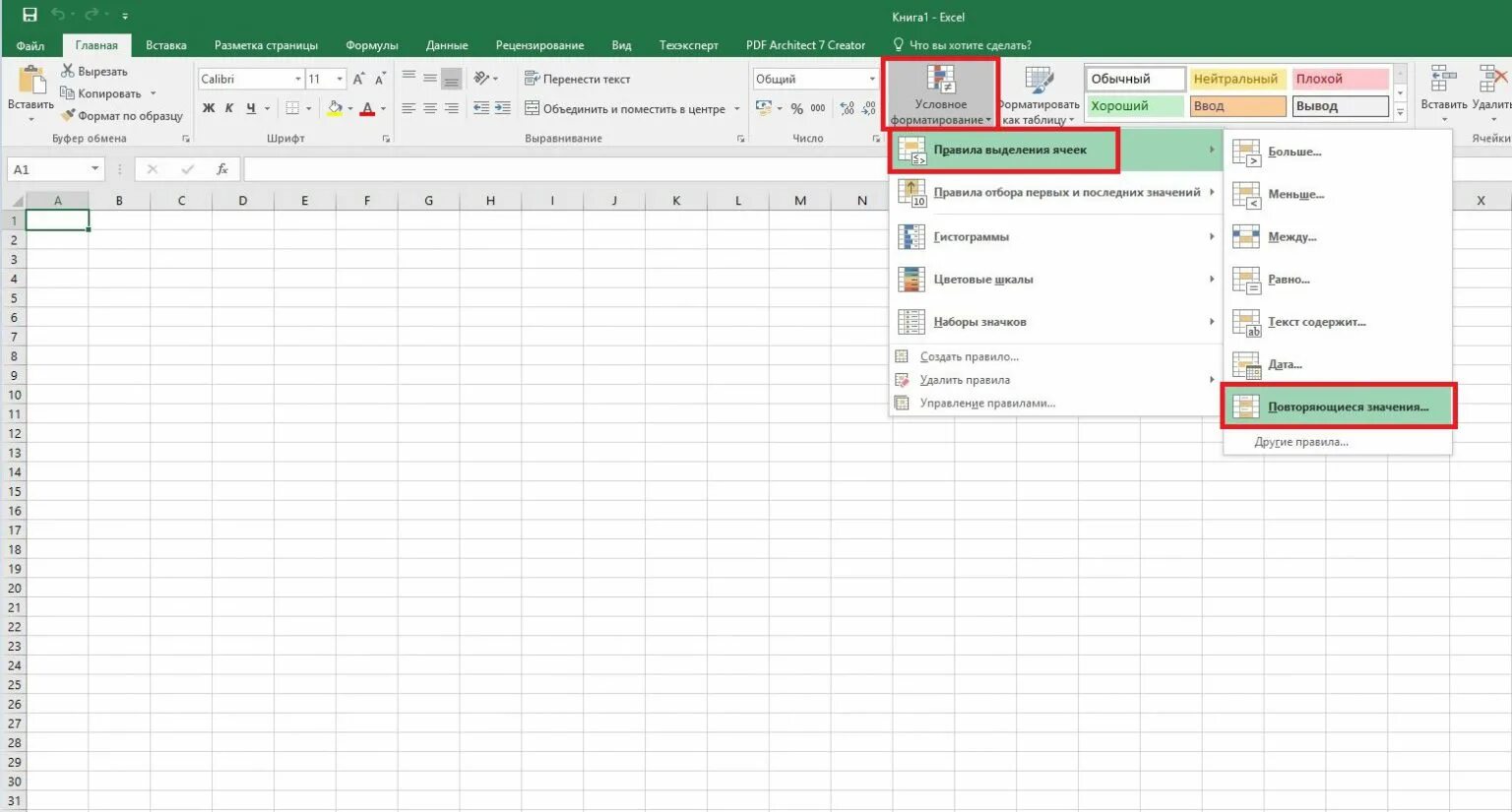Image resolution: width=1512 pixels, height=812 pixels.
Task: Select the Обычный cell style
Action: click(1135, 79)
